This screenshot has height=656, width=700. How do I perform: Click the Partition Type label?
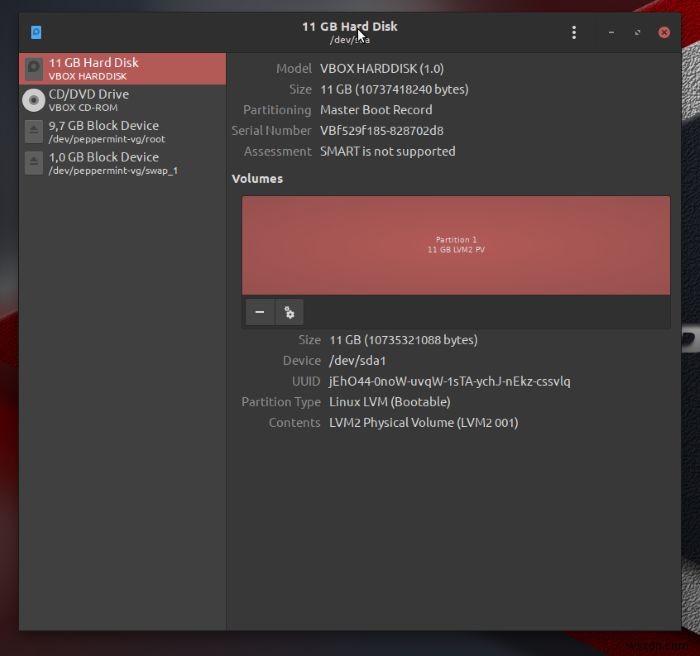pyautogui.click(x=281, y=402)
